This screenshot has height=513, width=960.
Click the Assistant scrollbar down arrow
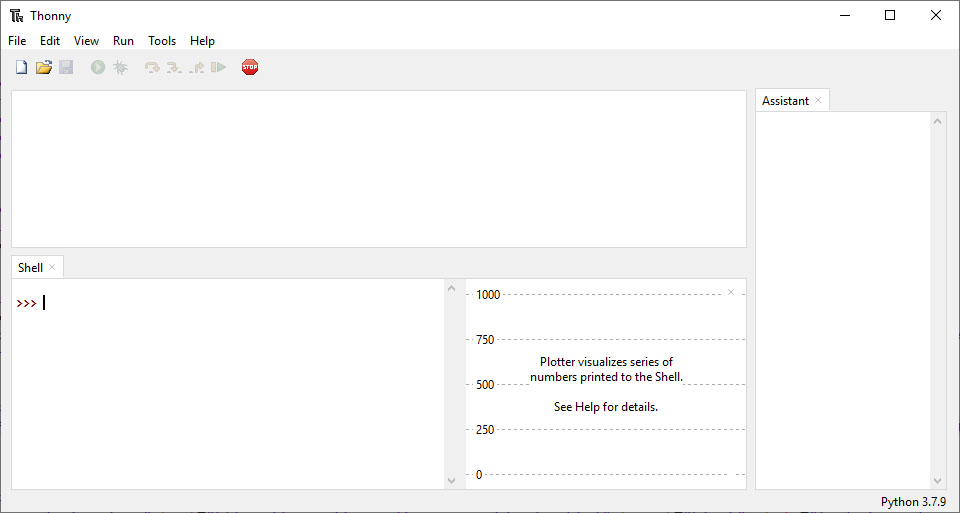pyautogui.click(x=937, y=481)
